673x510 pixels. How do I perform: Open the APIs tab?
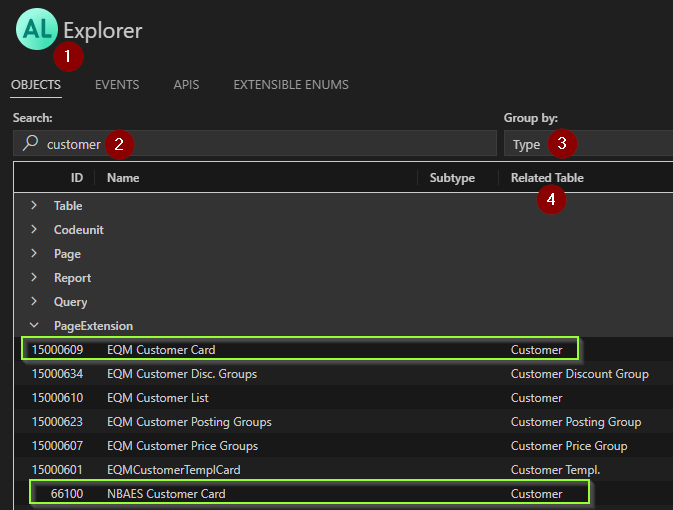tap(186, 85)
